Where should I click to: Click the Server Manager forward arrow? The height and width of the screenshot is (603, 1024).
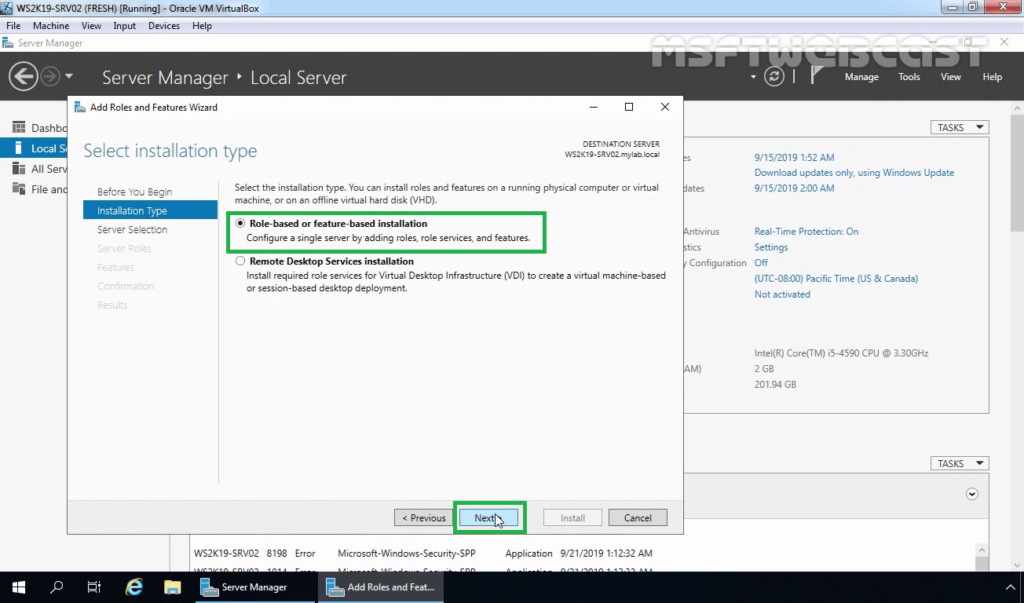click(x=50, y=76)
